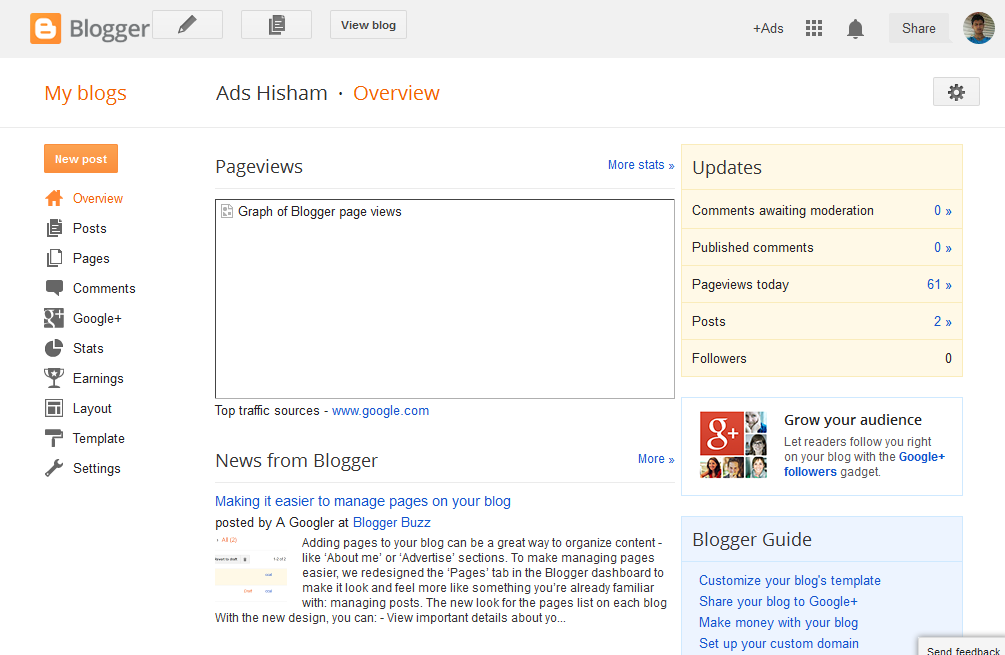The image size is (1005, 655).
Task: Click the news article thumbnail image
Action: (251, 568)
